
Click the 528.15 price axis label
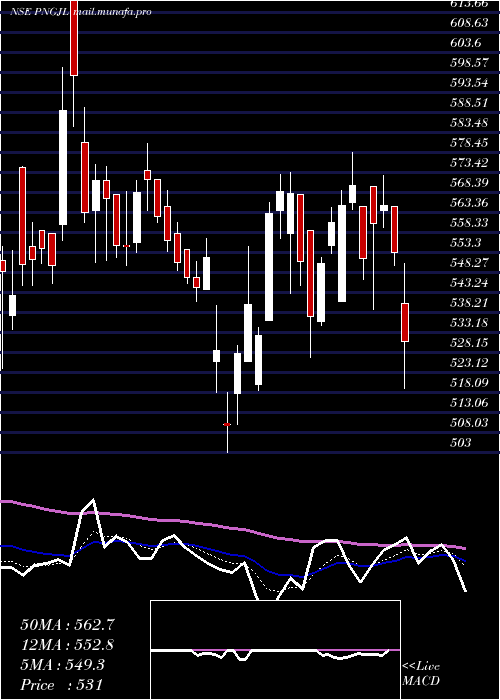(x=469, y=343)
